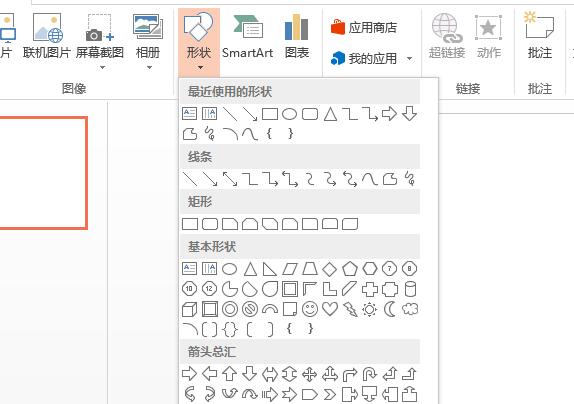
Task: Insert a SmartArt graphic
Action: pyautogui.click(x=247, y=37)
